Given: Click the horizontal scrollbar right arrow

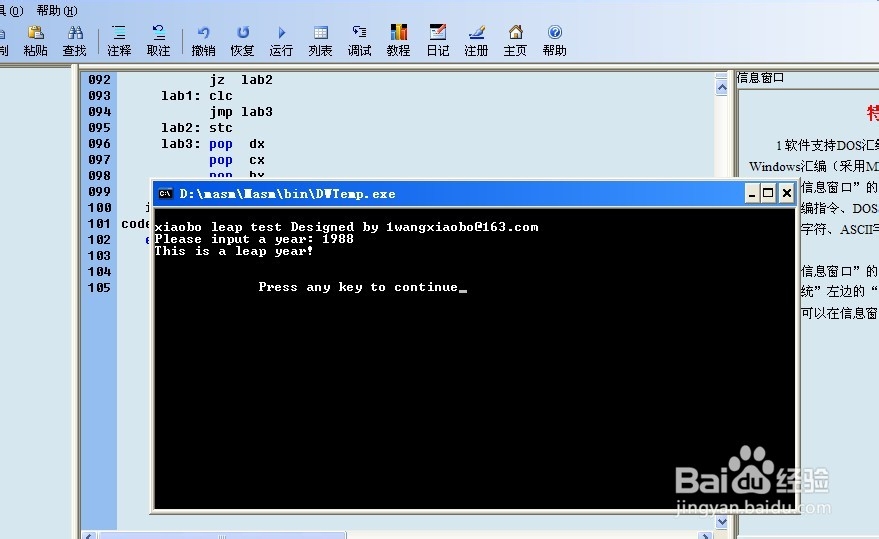Looking at the screenshot, I should coord(705,536).
